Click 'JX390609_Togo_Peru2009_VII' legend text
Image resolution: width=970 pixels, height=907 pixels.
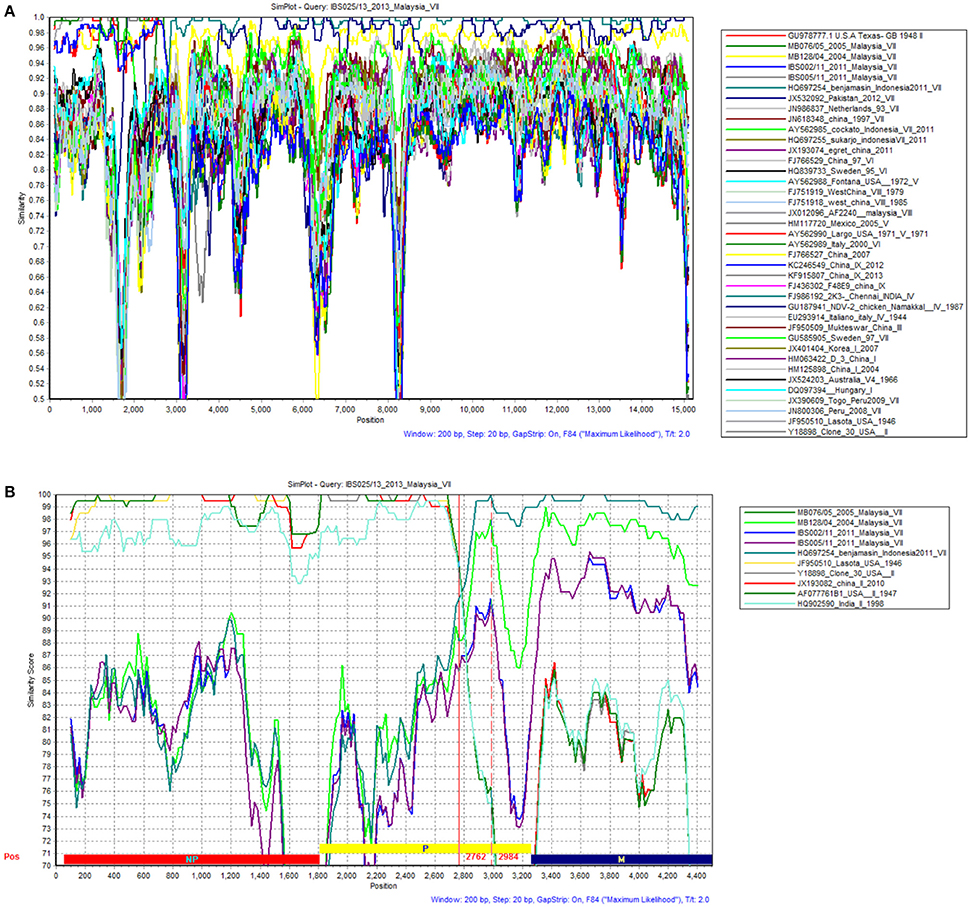(x=843, y=401)
